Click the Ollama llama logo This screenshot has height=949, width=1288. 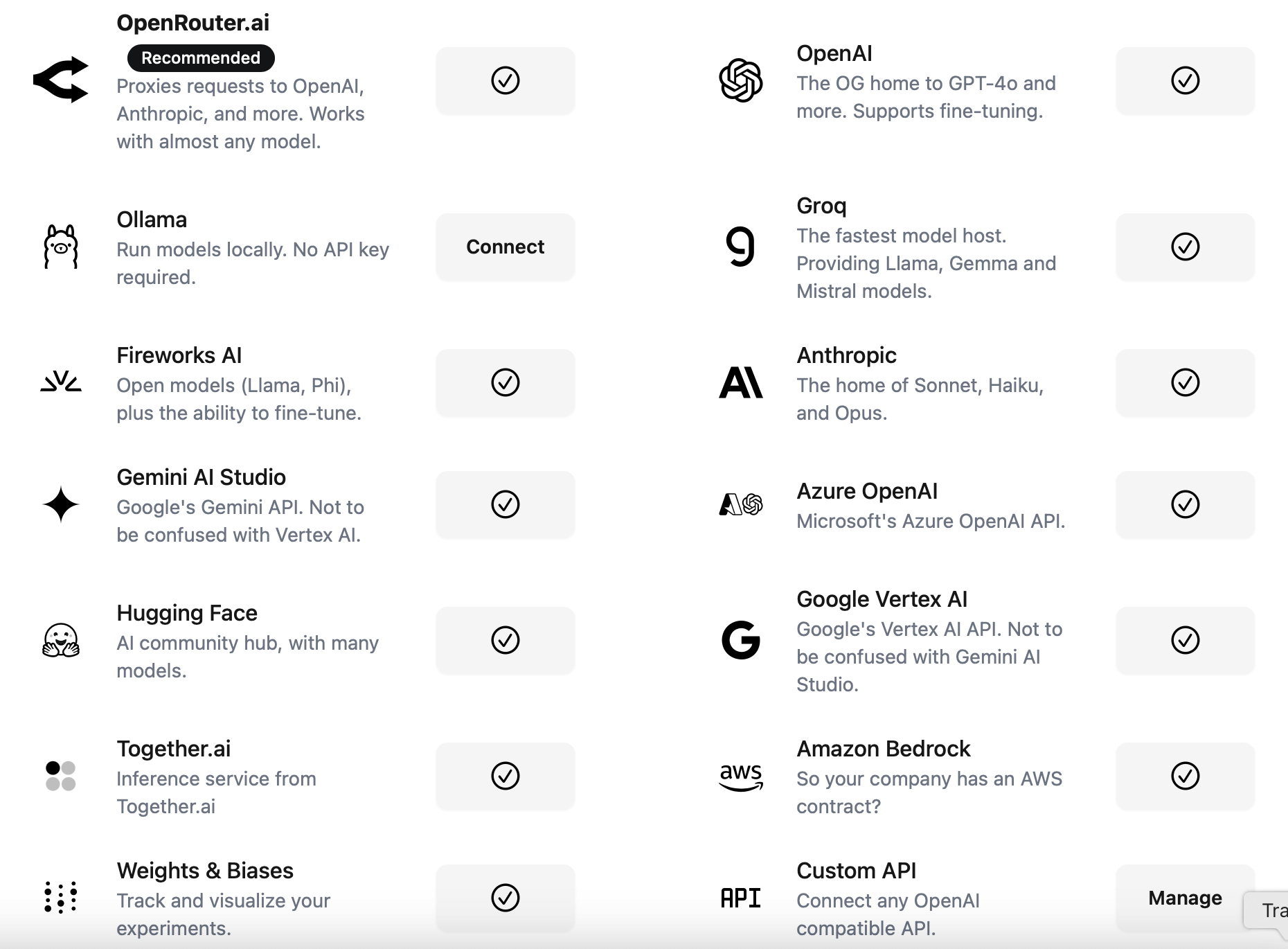[x=61, y=247]
